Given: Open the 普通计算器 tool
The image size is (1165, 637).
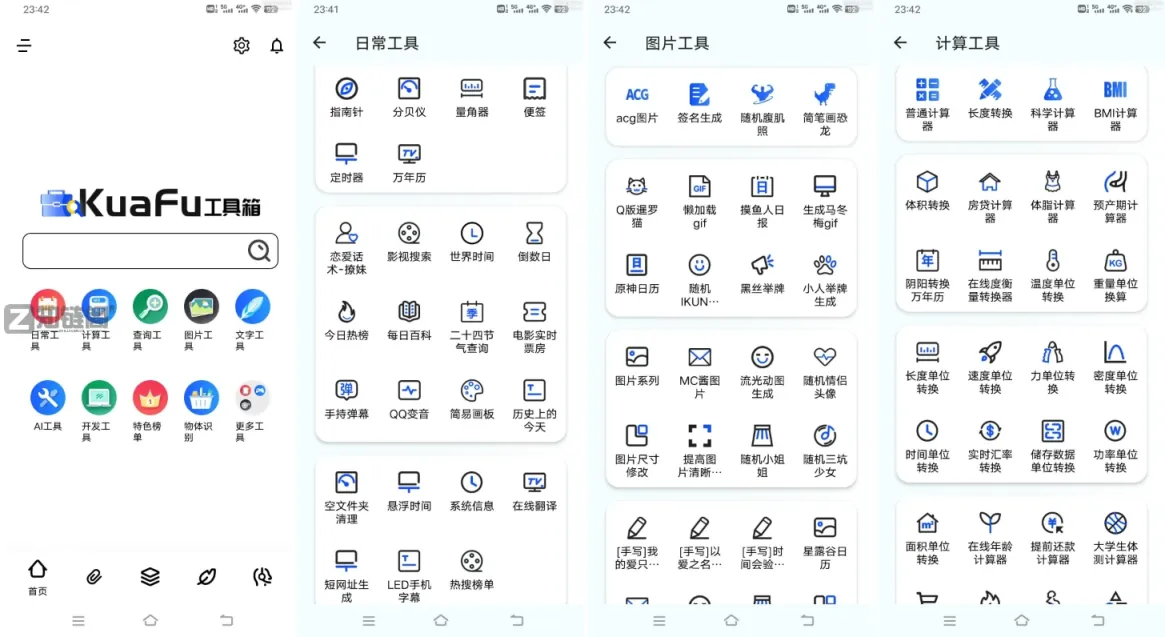Looking at the screenshot, I should [927, 104].
